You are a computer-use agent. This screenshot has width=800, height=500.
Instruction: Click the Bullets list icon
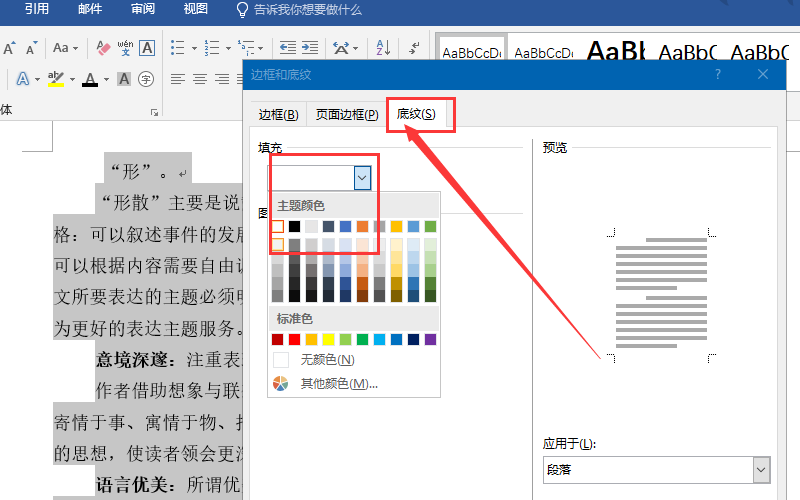pos(178,48)
